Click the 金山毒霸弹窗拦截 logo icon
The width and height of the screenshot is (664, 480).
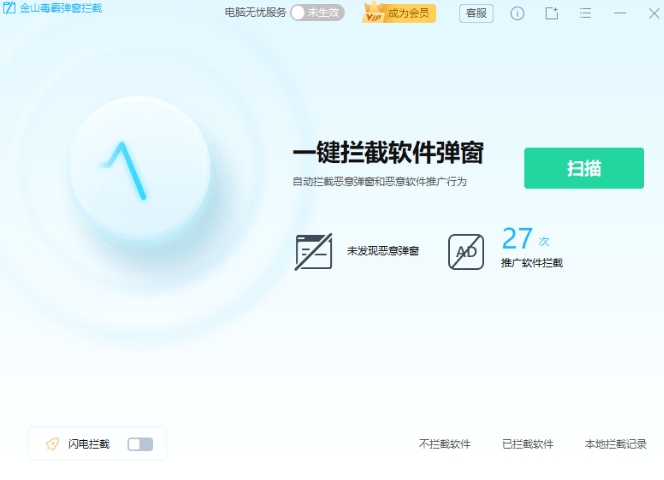[9, 8]
